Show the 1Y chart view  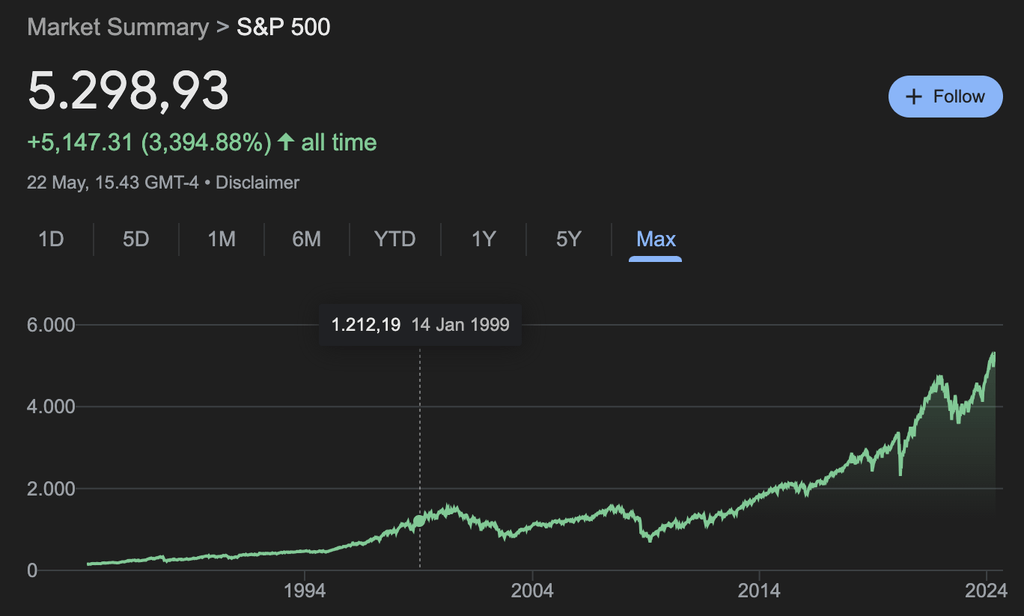coord(483,239)
